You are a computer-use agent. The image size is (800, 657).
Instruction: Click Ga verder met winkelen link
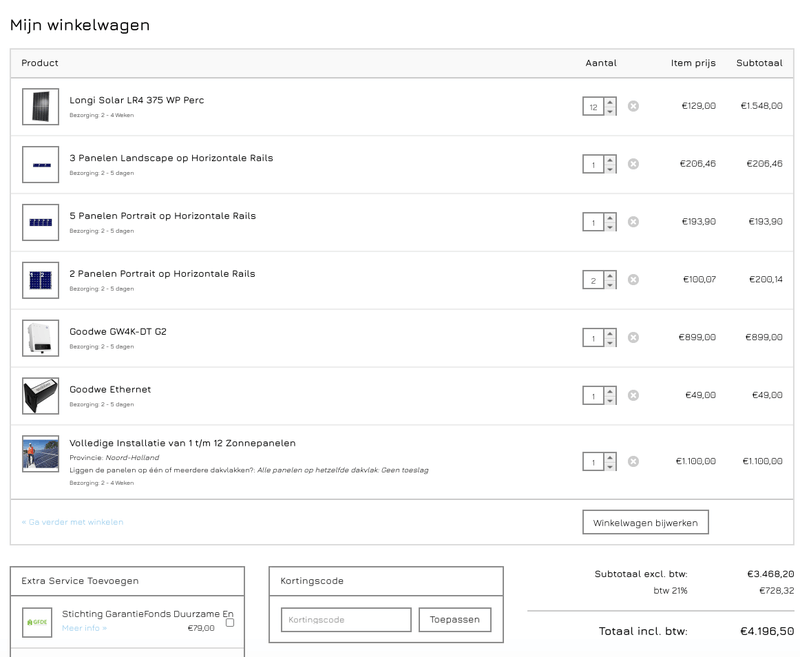click(x=73, y=522)
